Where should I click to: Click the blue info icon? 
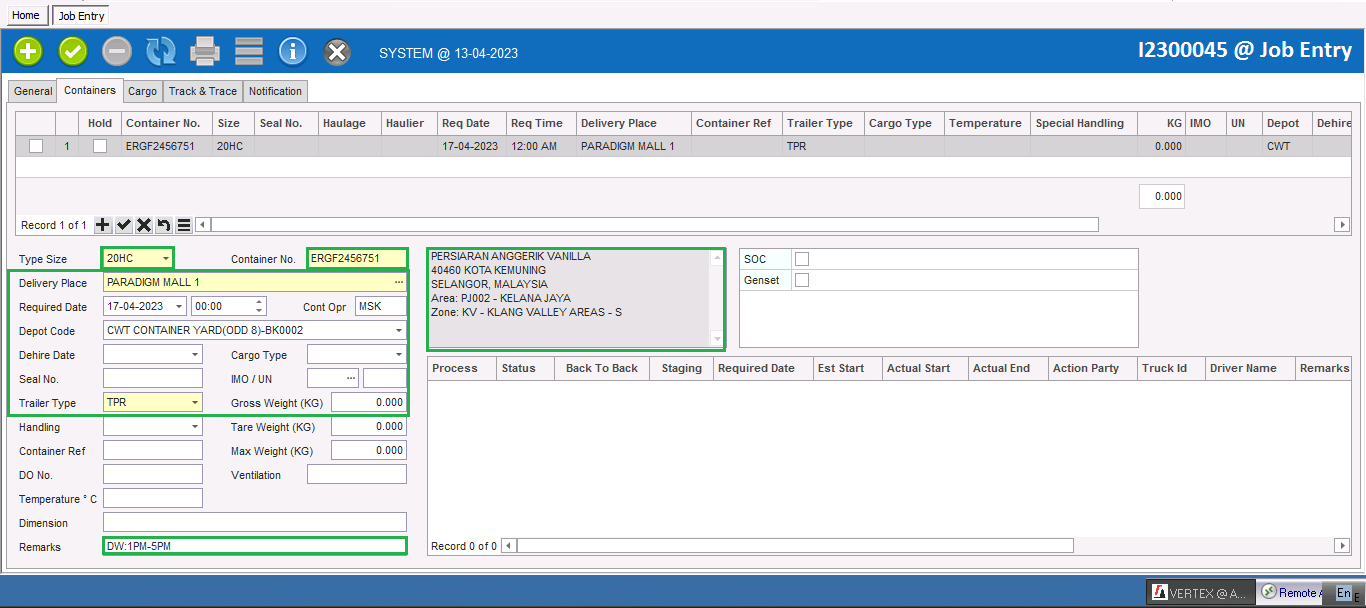[x=292, y=51]
